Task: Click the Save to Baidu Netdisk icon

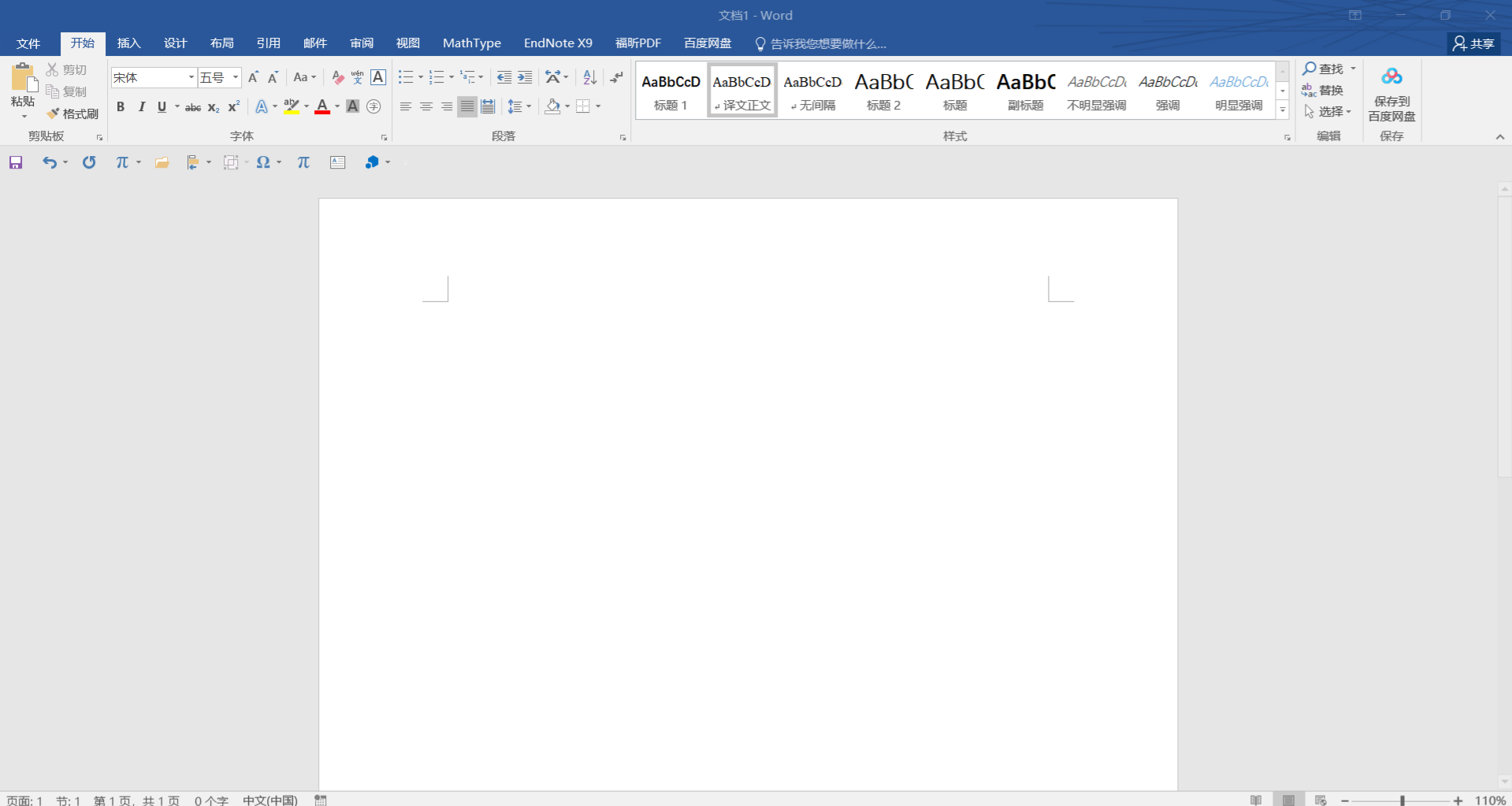Action: (x=1391, y=94)
